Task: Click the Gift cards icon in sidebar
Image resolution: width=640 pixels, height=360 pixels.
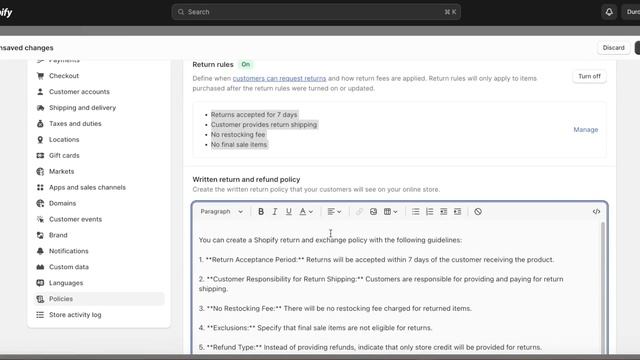Action: point(40,156)
